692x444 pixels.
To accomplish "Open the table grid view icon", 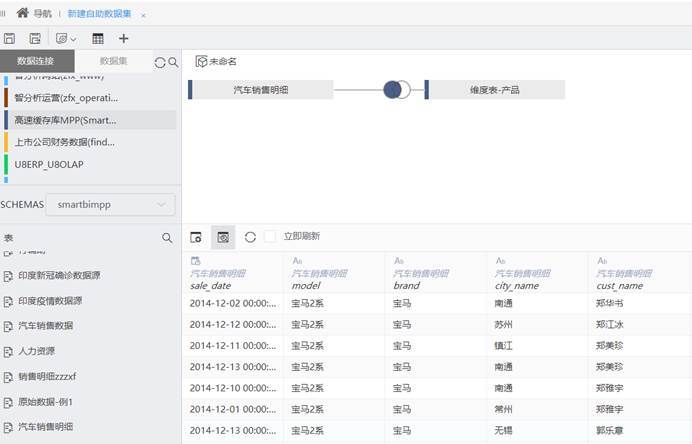I will click(98, 38).
